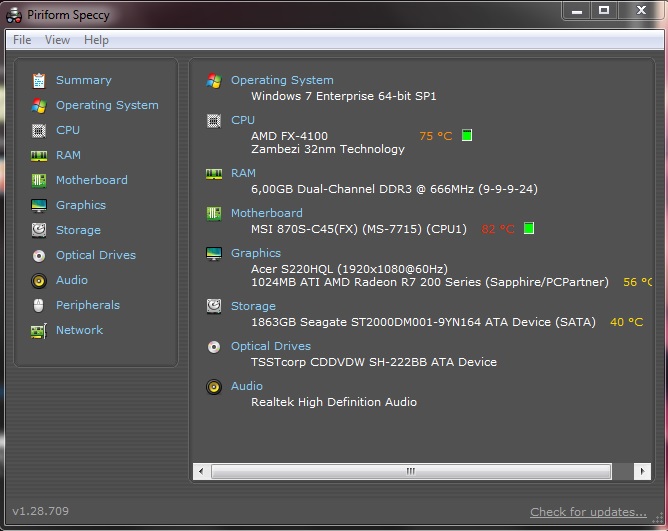The width and height of the screenshot is (668, 531).
Task: Click the Graphics monitor icon in summary panel
Action: coord(214,254)
